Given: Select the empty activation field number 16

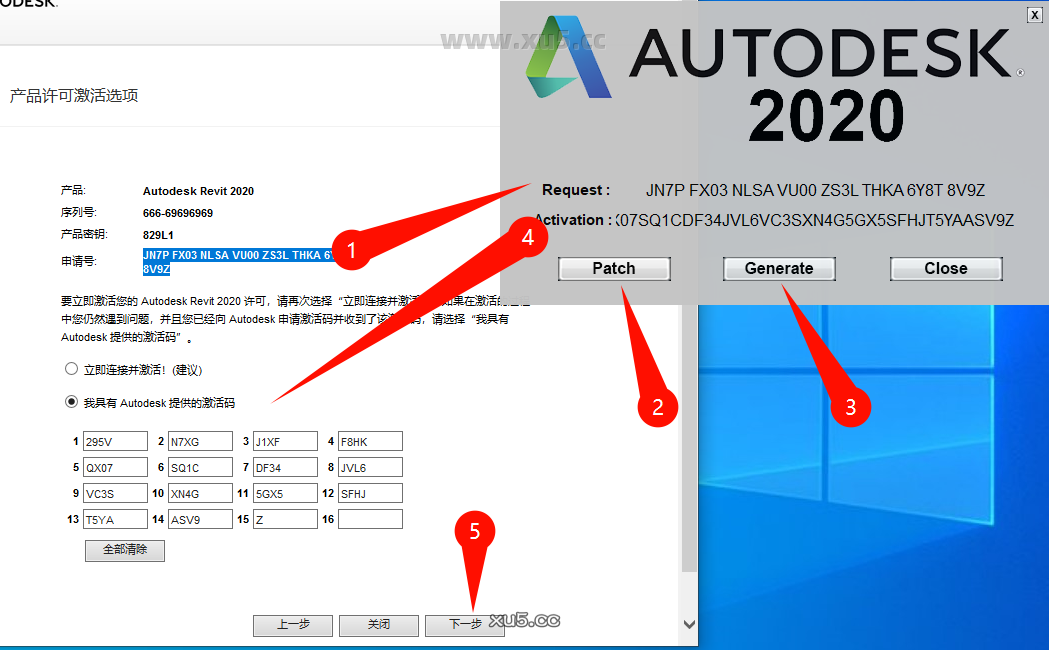Looking at the screenshot, I should (x=370, y=518).
